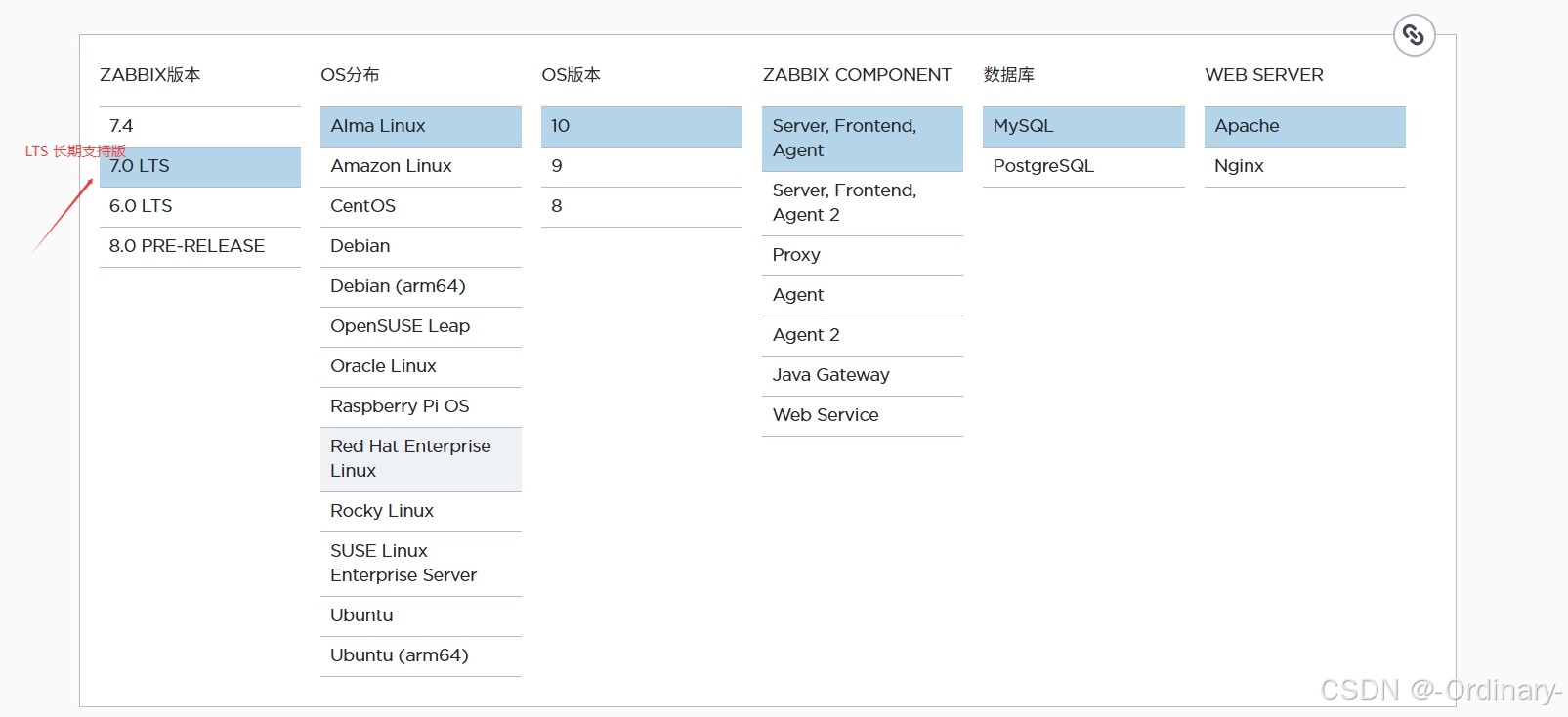Select Zabbix version 7.0 LTS
Image resolution: width=1568 pixels, height=717 pixels.
[x=200, y=166]
